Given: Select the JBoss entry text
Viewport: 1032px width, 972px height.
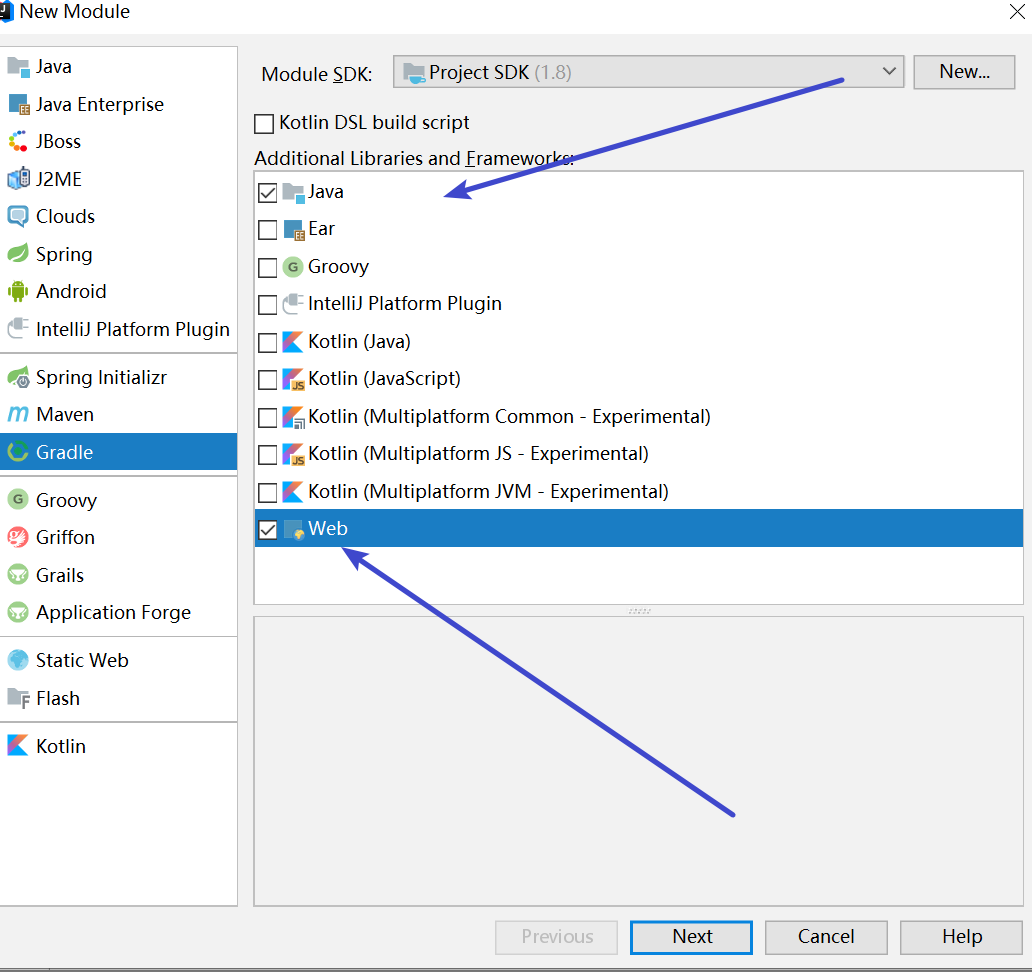Looking at the screenshot, I should coord(59,141).
